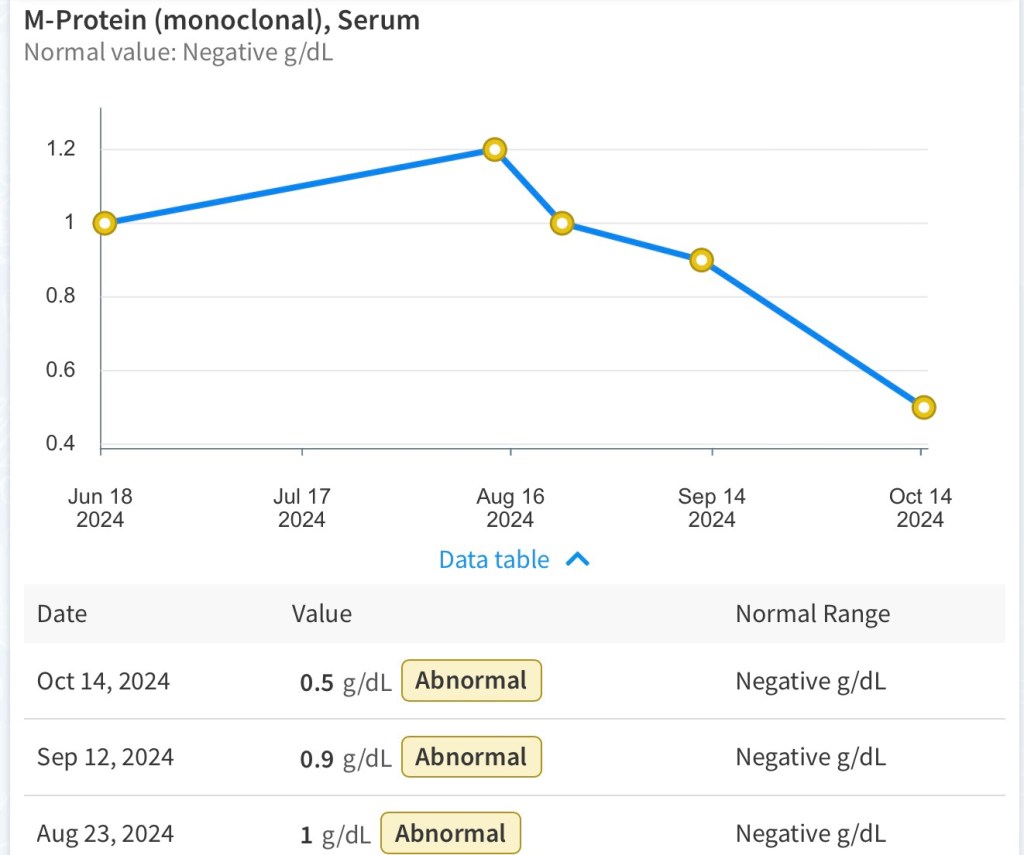This screenshot has width=1024, height=855.
Task: Collapse the Data table chevron
Action: coord(578,560)
